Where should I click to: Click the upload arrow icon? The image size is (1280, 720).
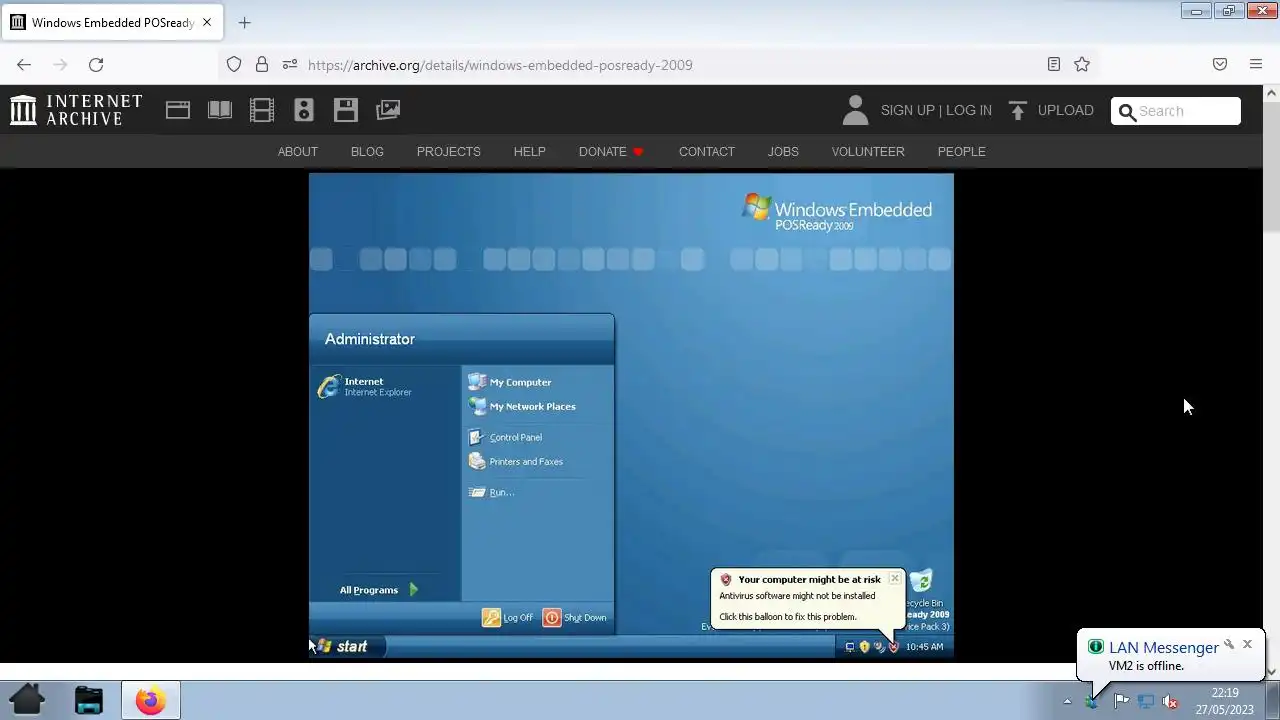(1018, 110)
